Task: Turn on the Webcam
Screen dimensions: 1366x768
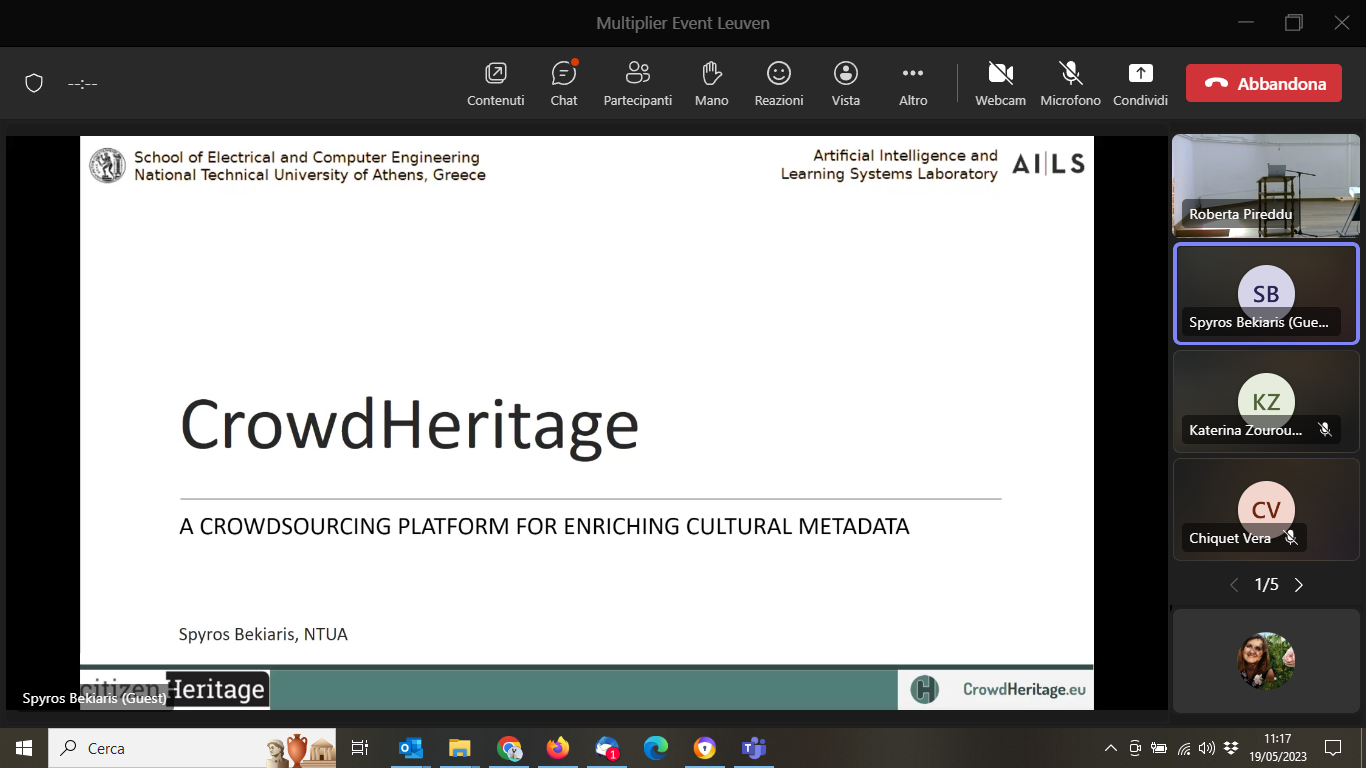Action: 1001,84
